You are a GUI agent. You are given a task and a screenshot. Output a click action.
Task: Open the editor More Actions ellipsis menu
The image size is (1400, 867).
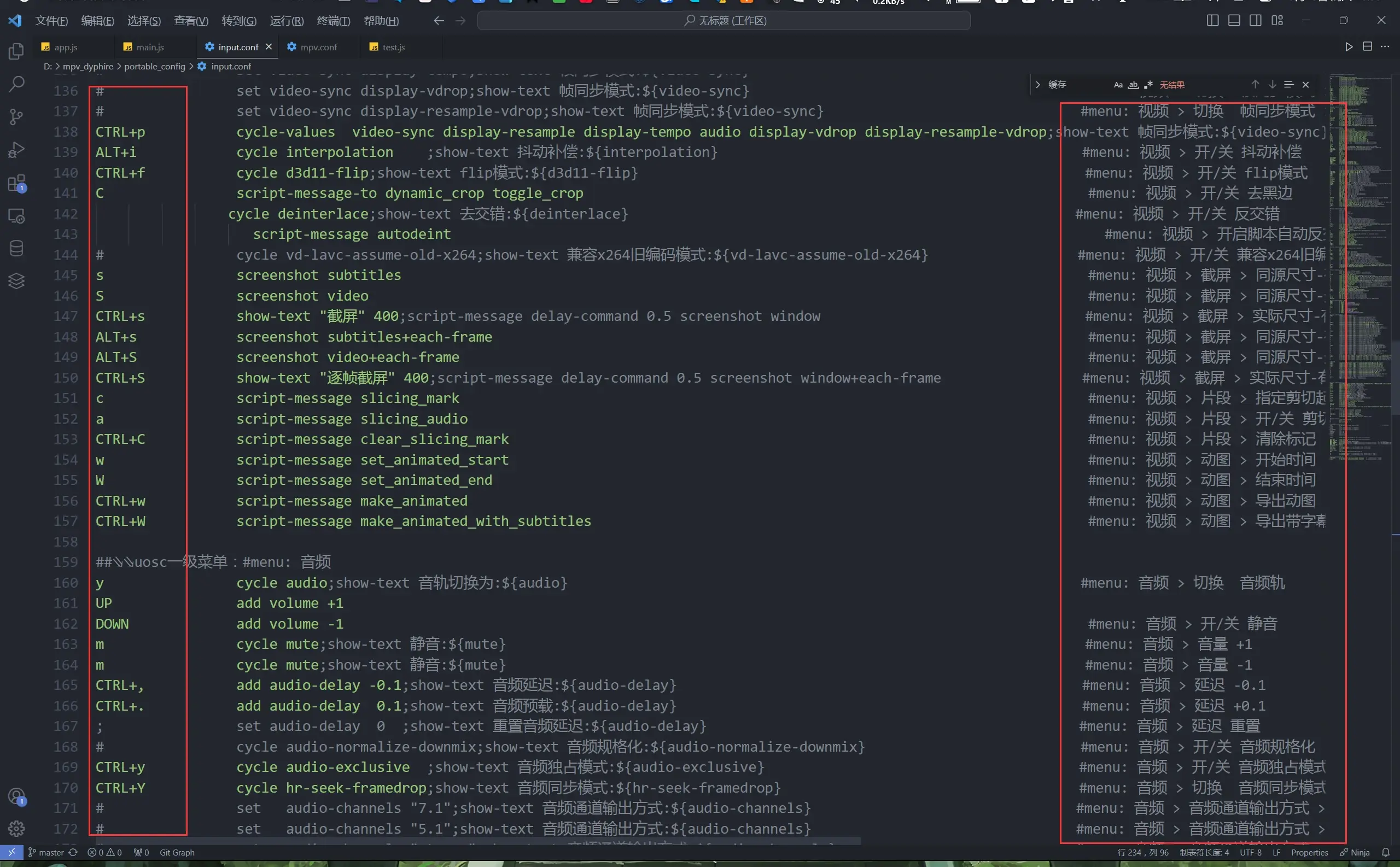[x=1385, y=47]
